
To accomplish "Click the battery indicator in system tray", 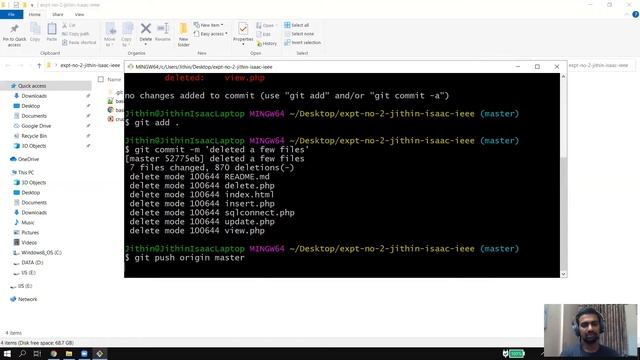I will pyautogui.click(x=516, y=354).
